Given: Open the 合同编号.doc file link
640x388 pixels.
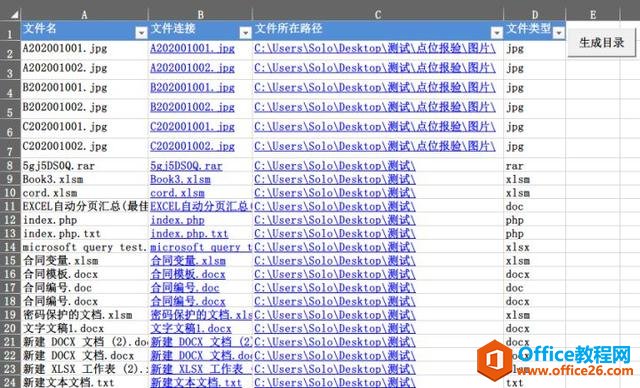Looking at the screenshot, I should coord(184,288).
